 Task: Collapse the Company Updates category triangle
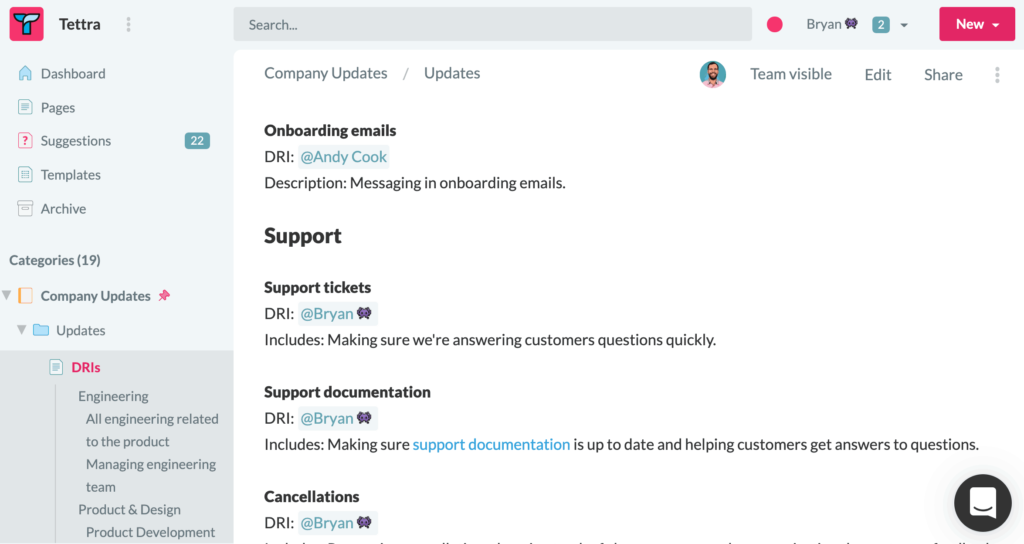(7, 295)
